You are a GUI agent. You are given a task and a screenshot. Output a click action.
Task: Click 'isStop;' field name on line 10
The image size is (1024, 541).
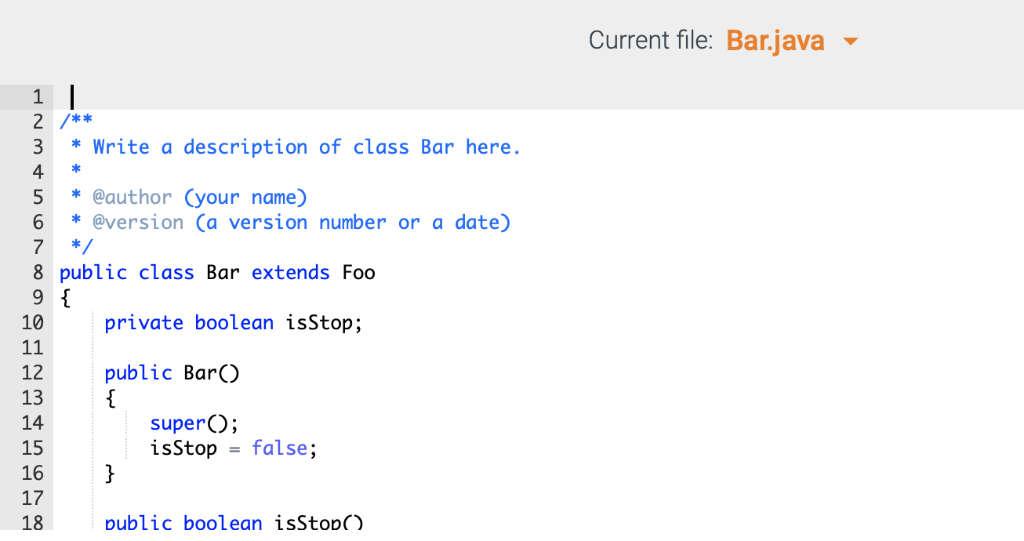point(324,323)
